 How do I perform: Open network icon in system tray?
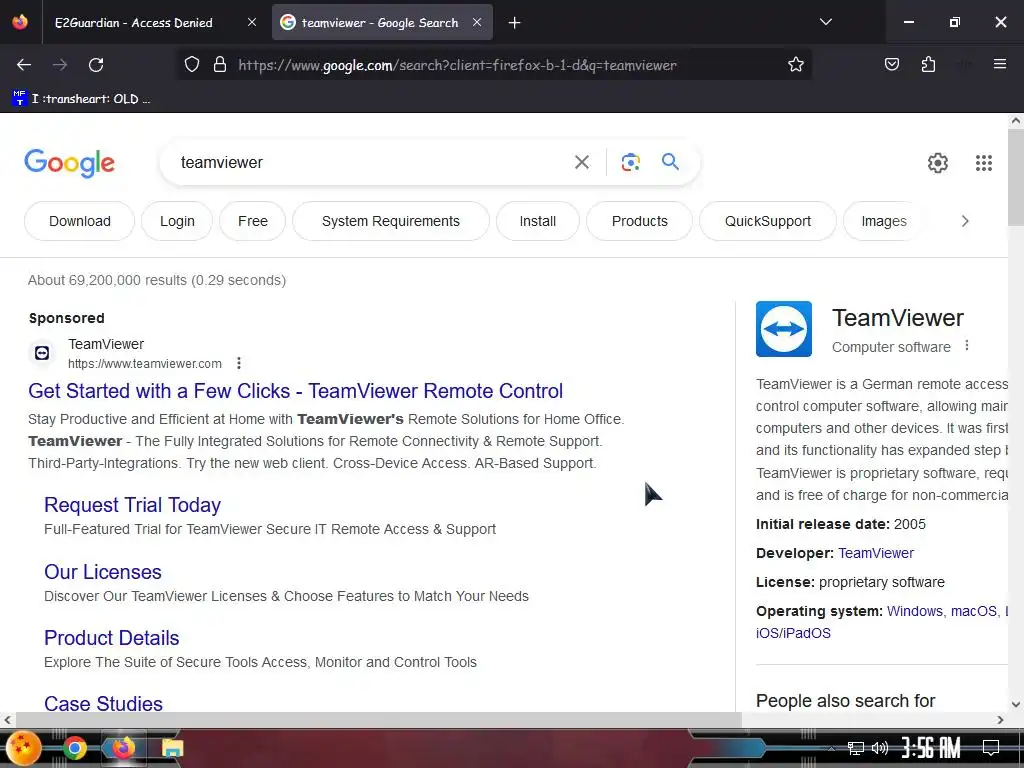[x=855, y=748]
